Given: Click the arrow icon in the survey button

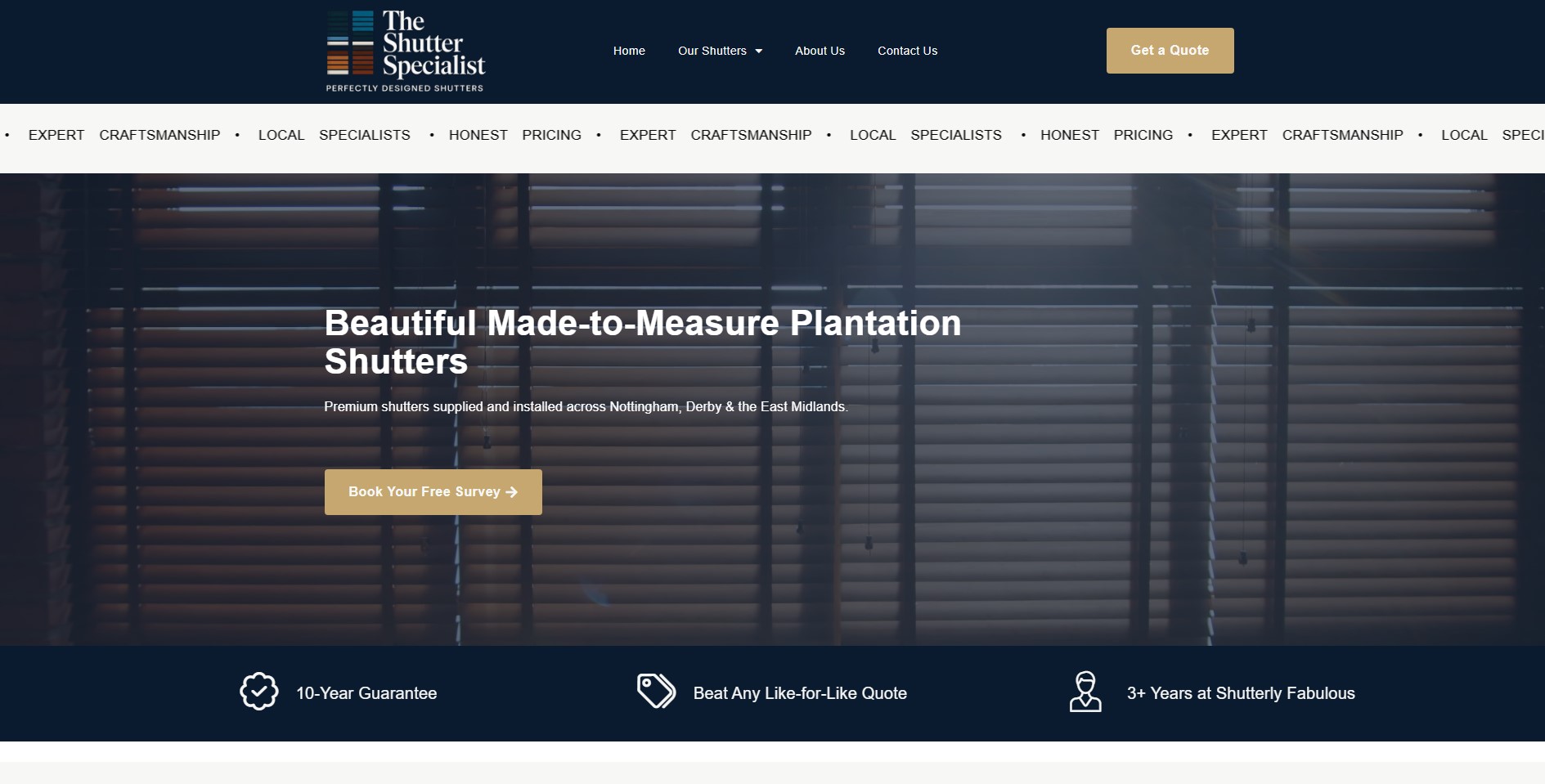Looking at the screenshot, I should point(512,492).
